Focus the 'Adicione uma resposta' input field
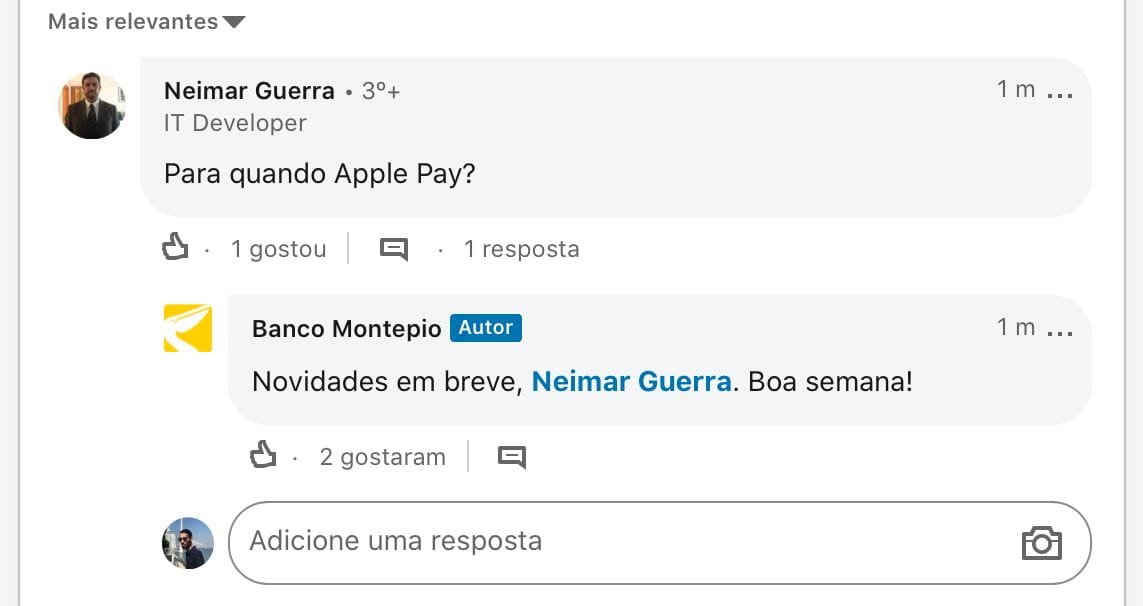The height and width of the screenshot is (606, 1143). (620, 542)
